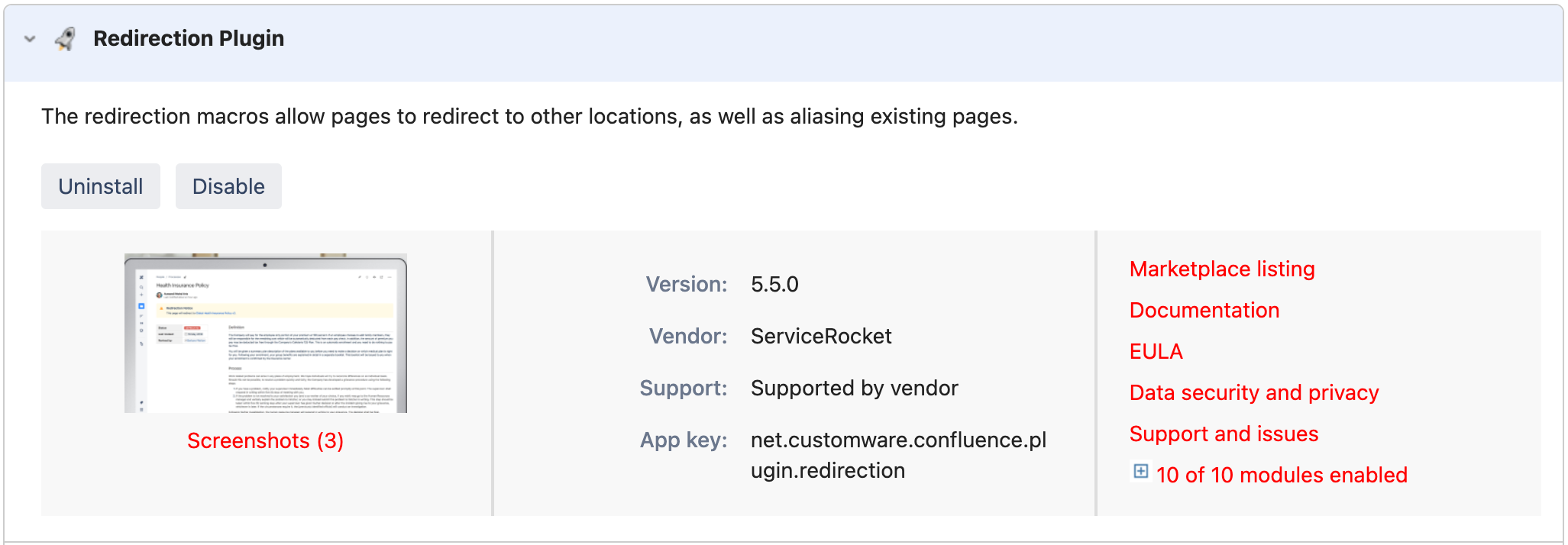Click 10 of 10 modules enabled
1568x545 pixels.
[x=1282, y=476]
